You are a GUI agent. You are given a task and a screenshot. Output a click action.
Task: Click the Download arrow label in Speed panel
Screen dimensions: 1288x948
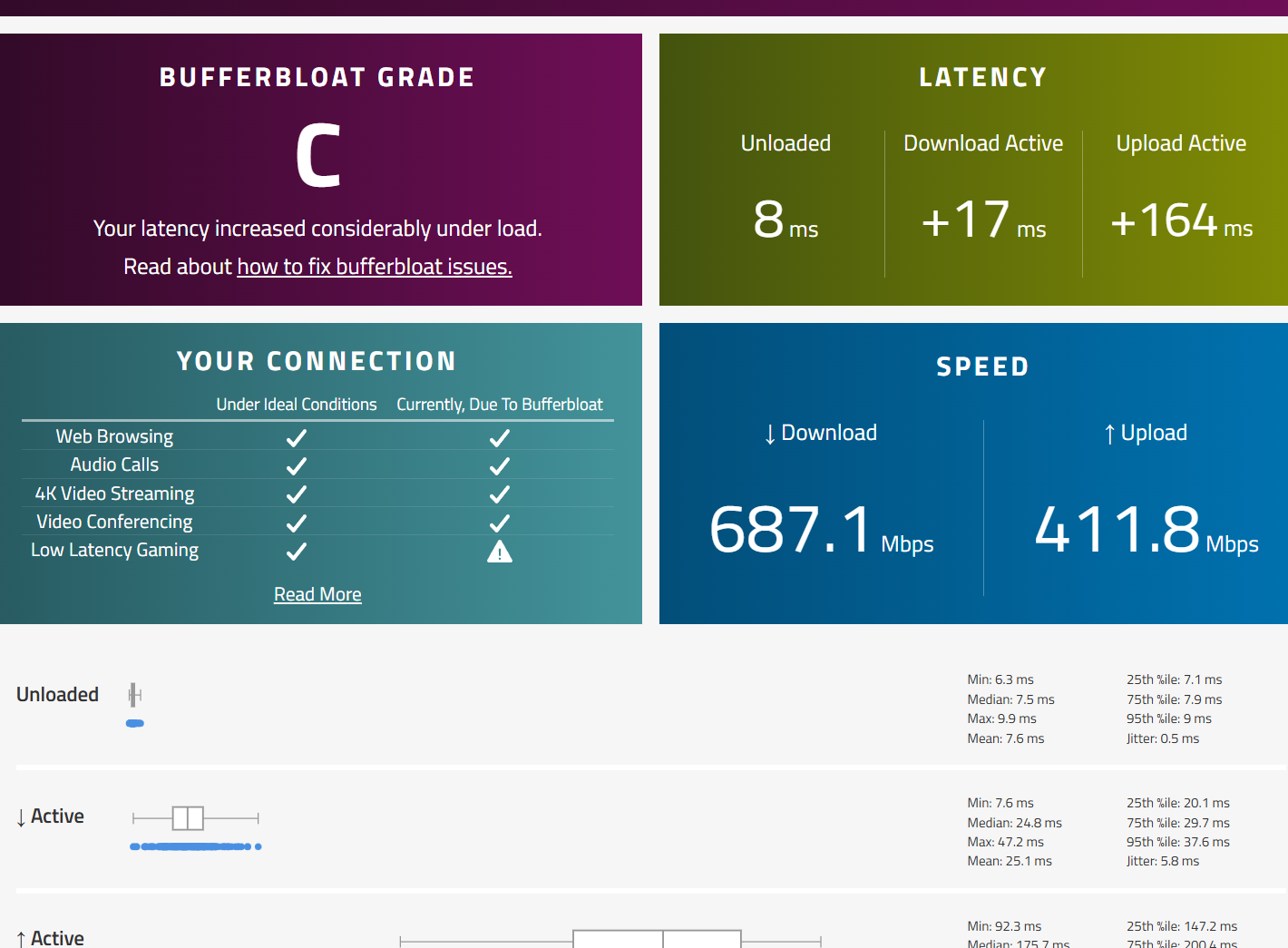821,433
